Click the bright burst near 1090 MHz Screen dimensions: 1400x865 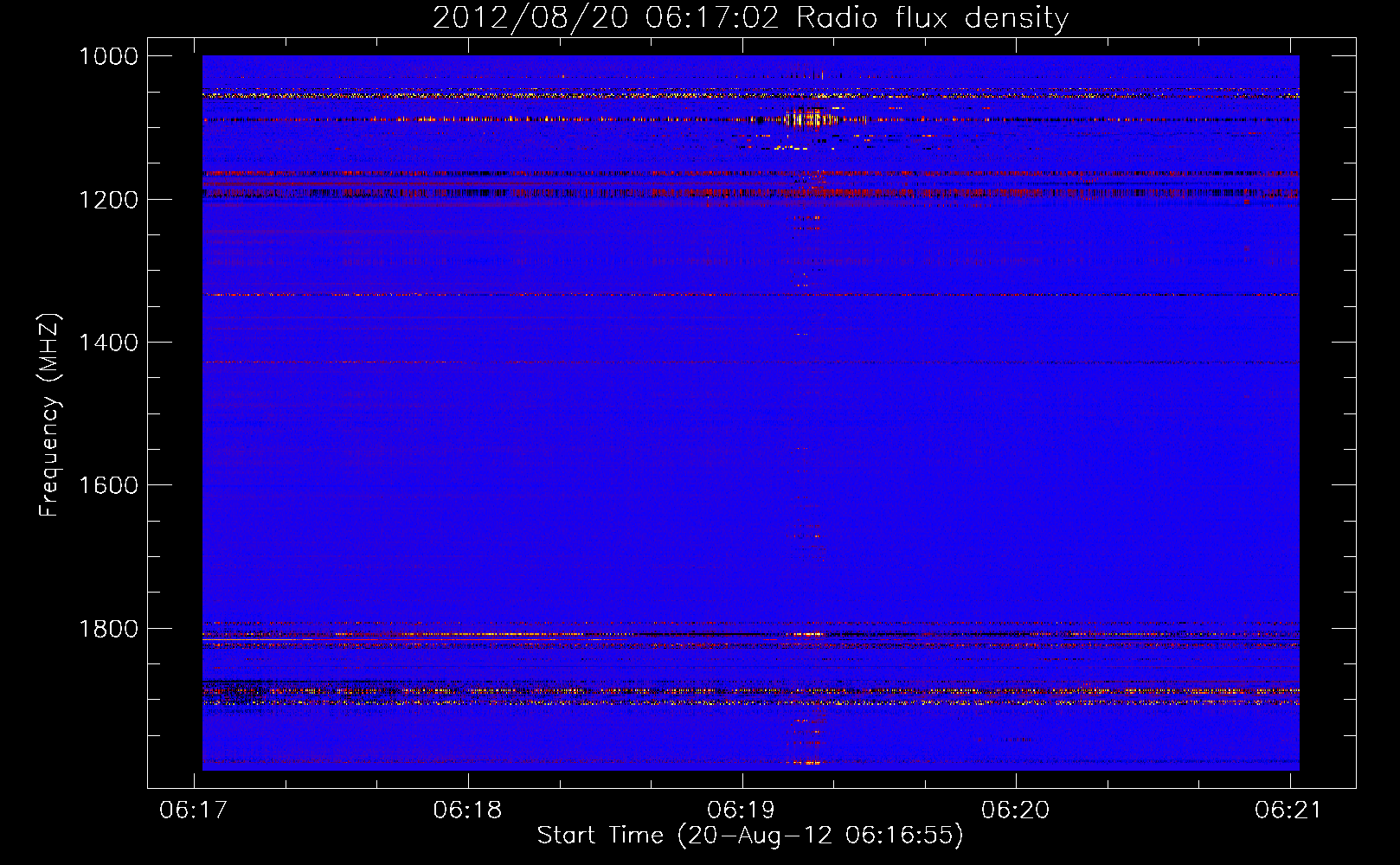point(809,118)
